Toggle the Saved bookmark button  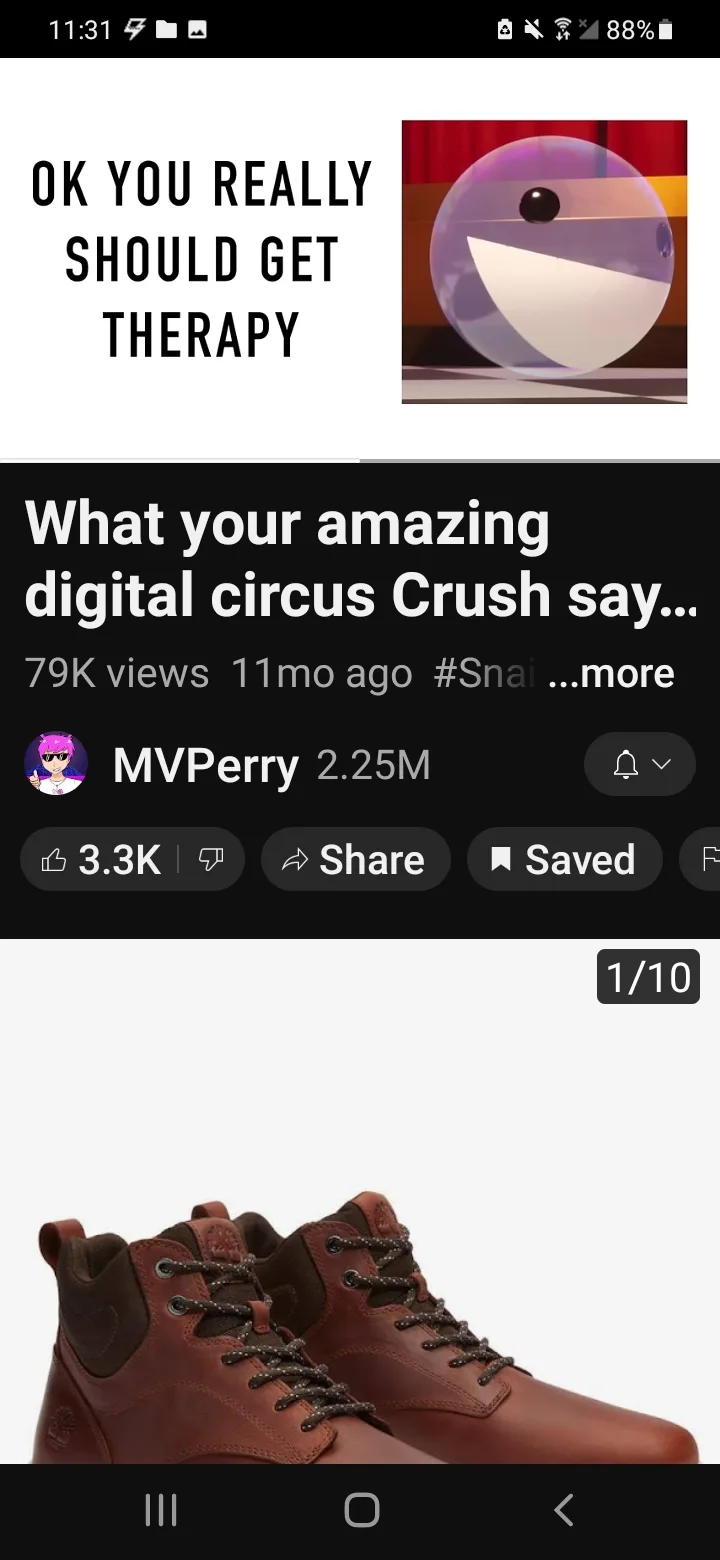565,860
